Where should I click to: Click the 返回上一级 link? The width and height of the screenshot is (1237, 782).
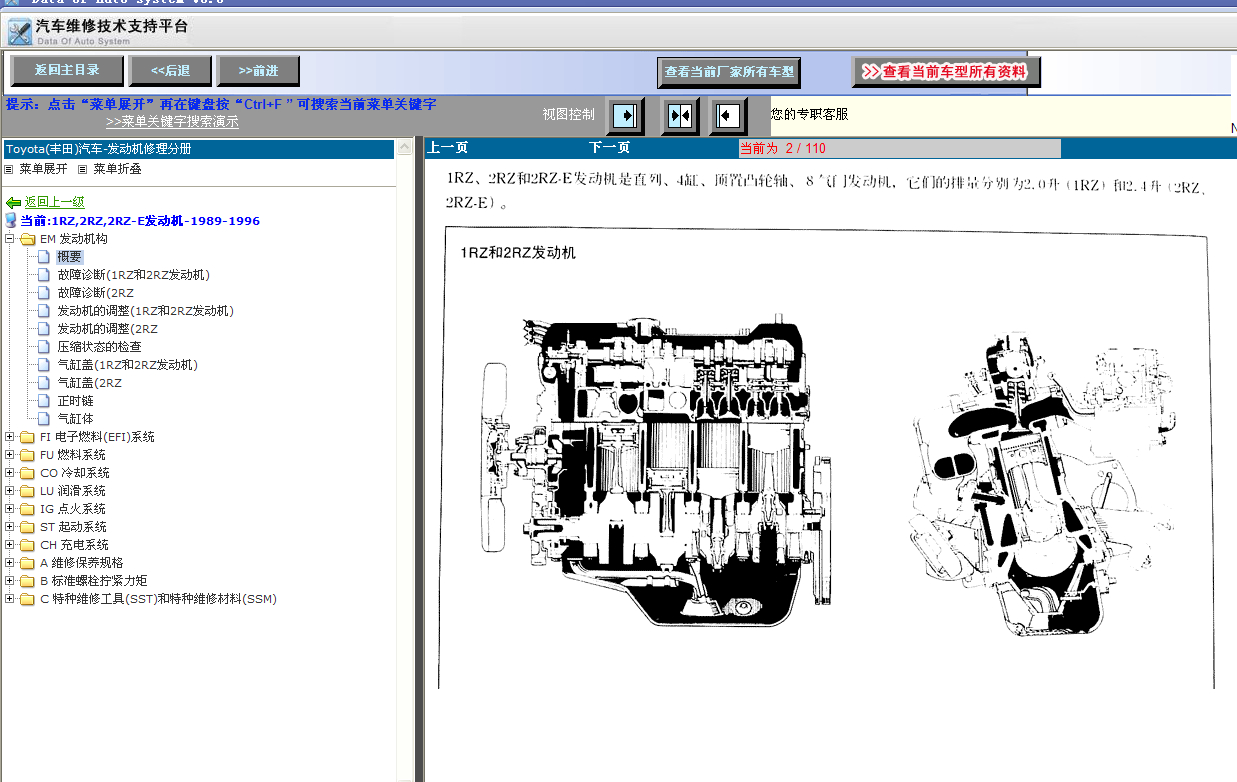(x=55, y=202)
